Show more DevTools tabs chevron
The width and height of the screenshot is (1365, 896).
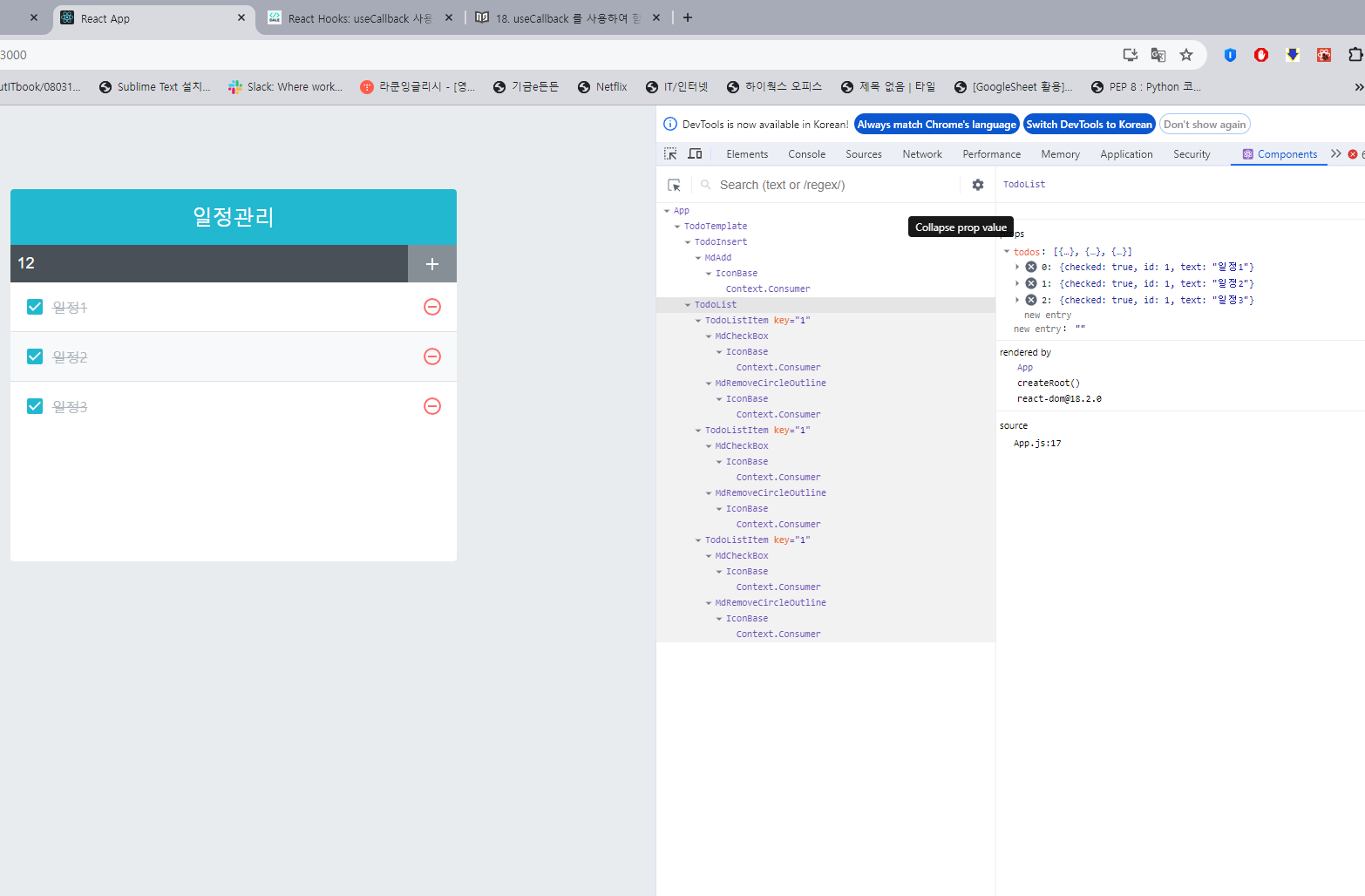(1335, 154)
